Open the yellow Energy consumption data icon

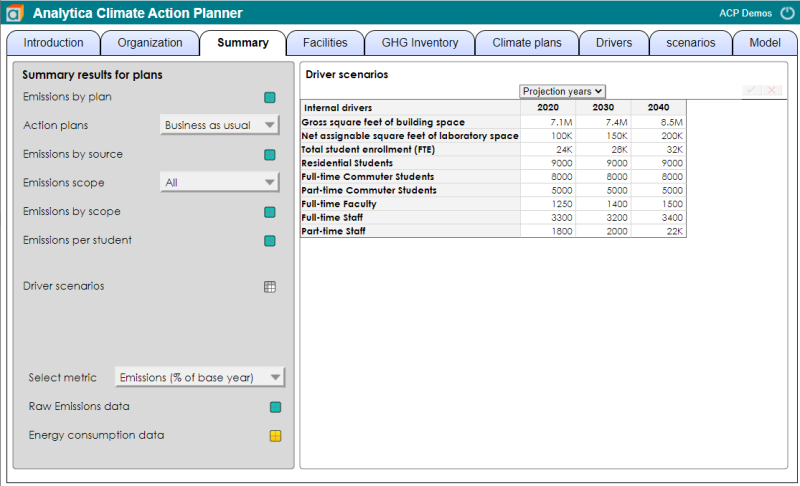pos(276,436)
